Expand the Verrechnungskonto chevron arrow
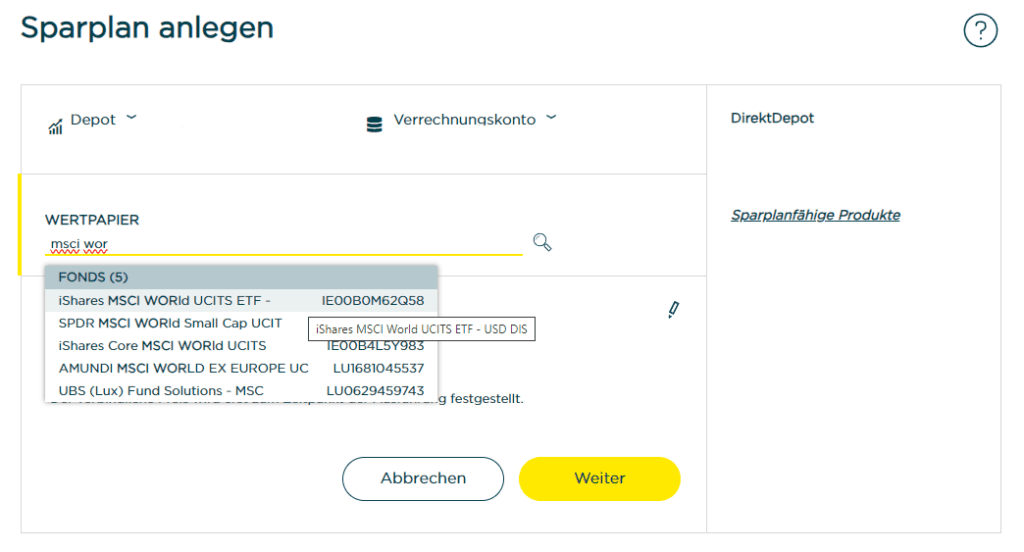The height and width of the screenshot is (552, 1024). (551, 118)
